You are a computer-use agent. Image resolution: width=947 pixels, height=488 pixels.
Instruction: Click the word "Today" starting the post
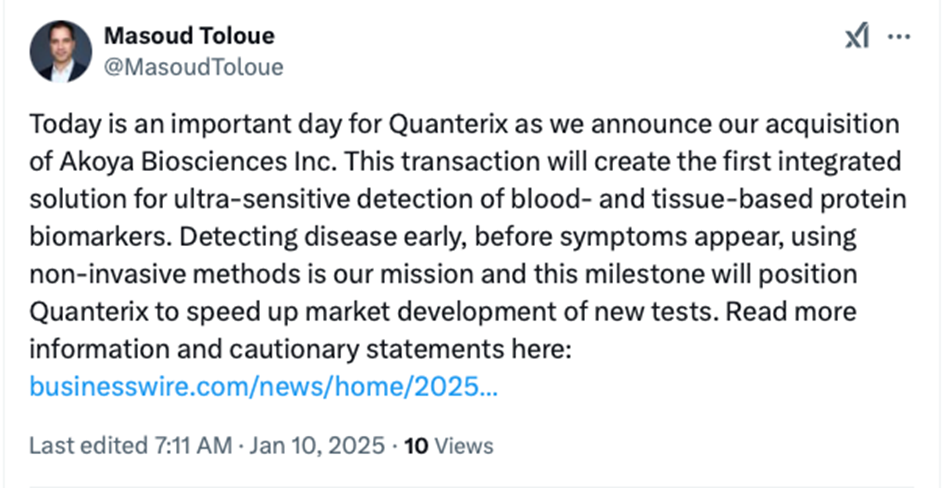(x=59, y=125)
